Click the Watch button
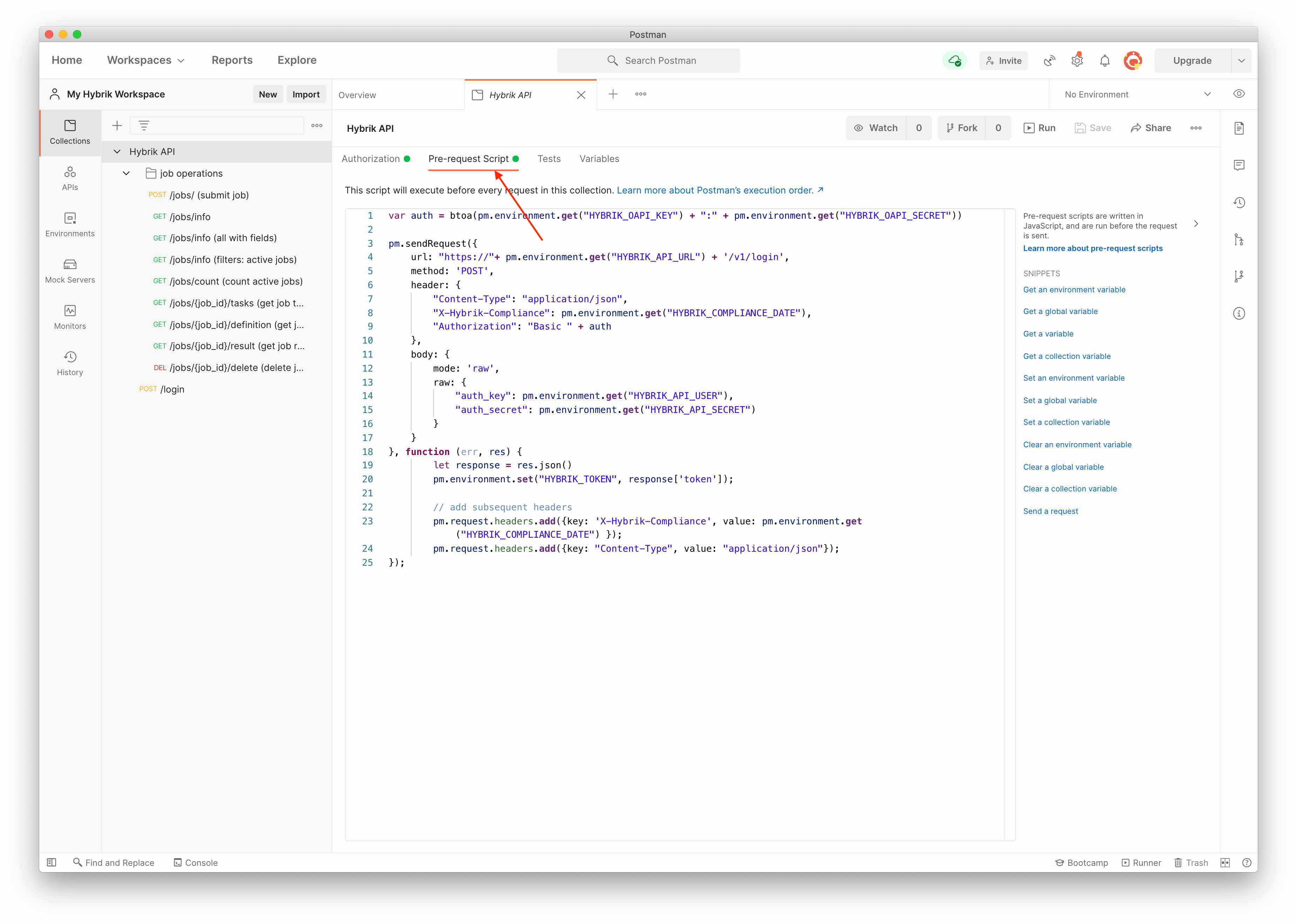The width and height of the screenshot is (1297, 924). click(876, 128)
